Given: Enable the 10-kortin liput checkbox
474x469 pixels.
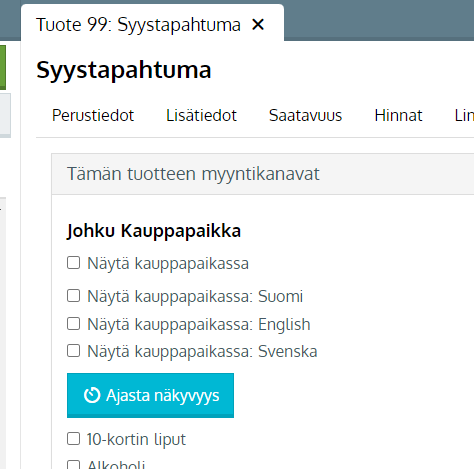Looking at the screenshot, I should 73,439.
